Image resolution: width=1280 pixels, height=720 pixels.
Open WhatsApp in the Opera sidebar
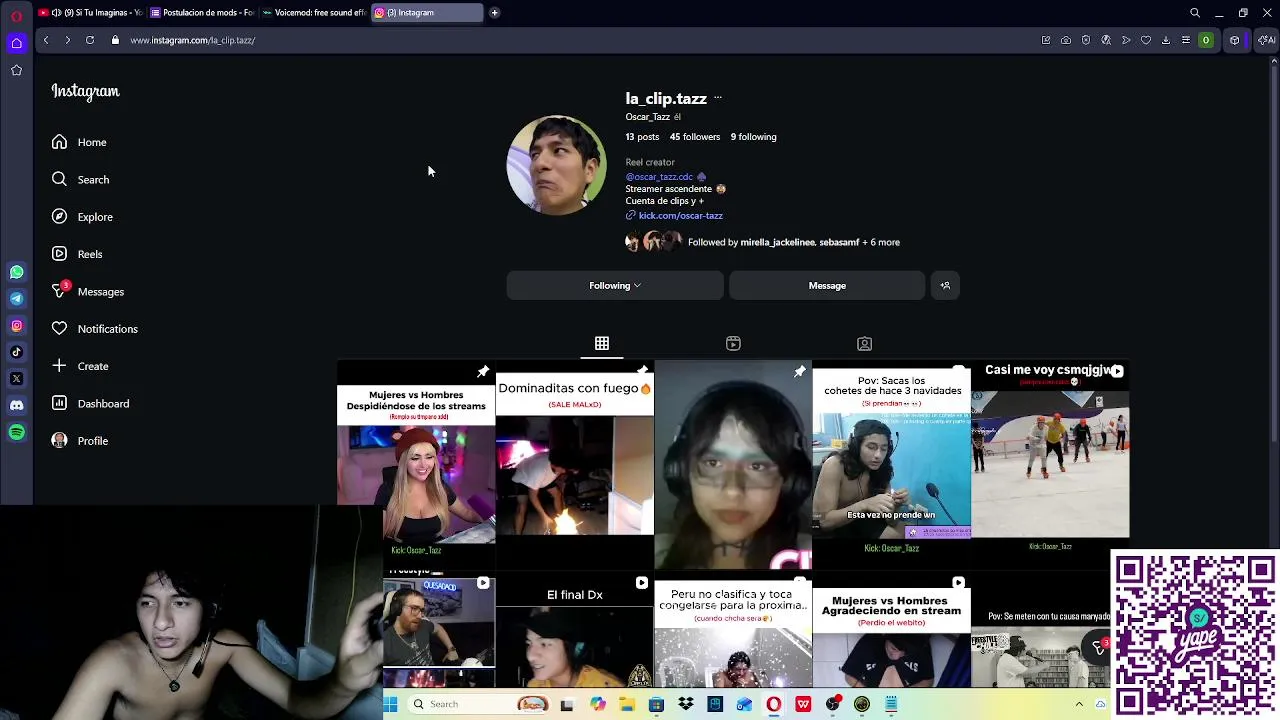(x=17, y=272)
